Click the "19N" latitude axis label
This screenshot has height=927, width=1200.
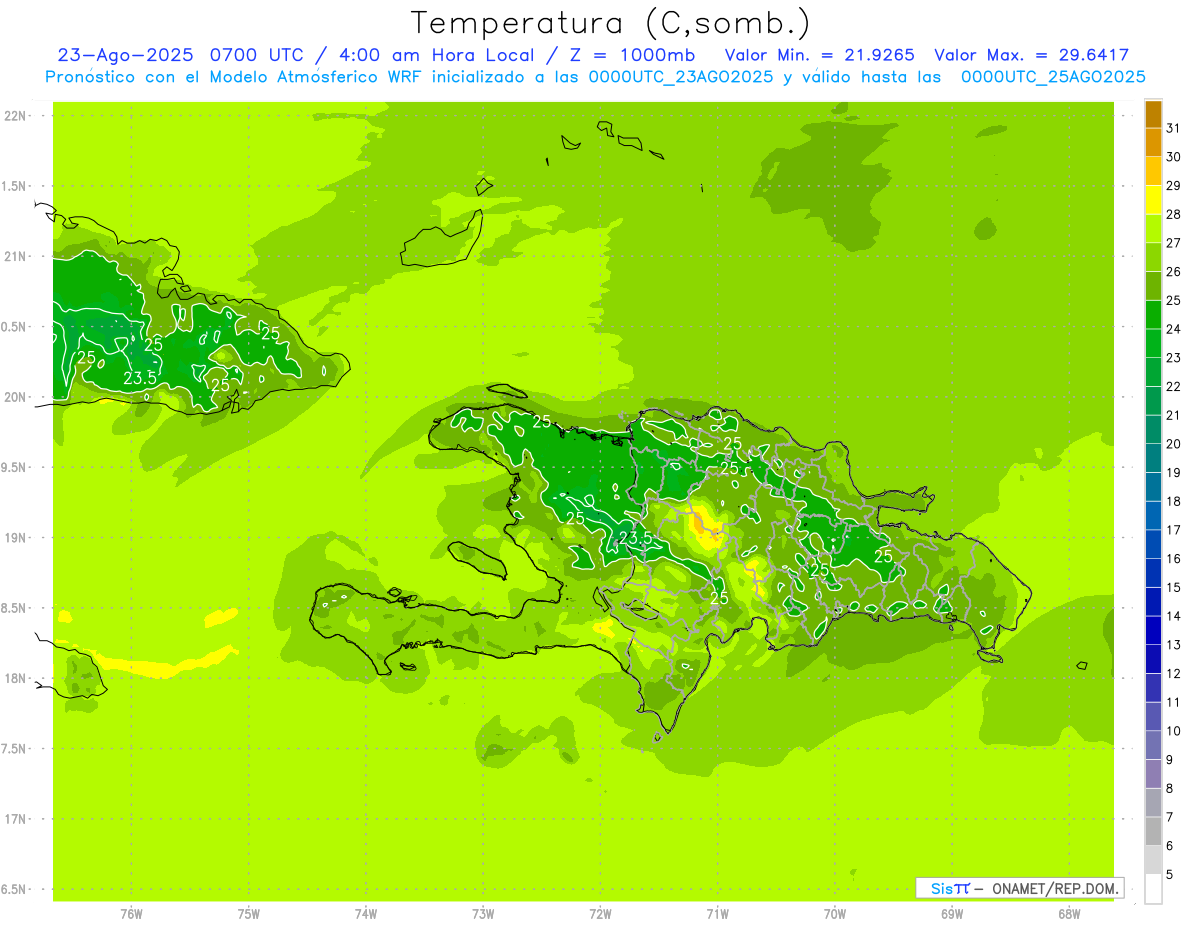[x=15, y=538]
